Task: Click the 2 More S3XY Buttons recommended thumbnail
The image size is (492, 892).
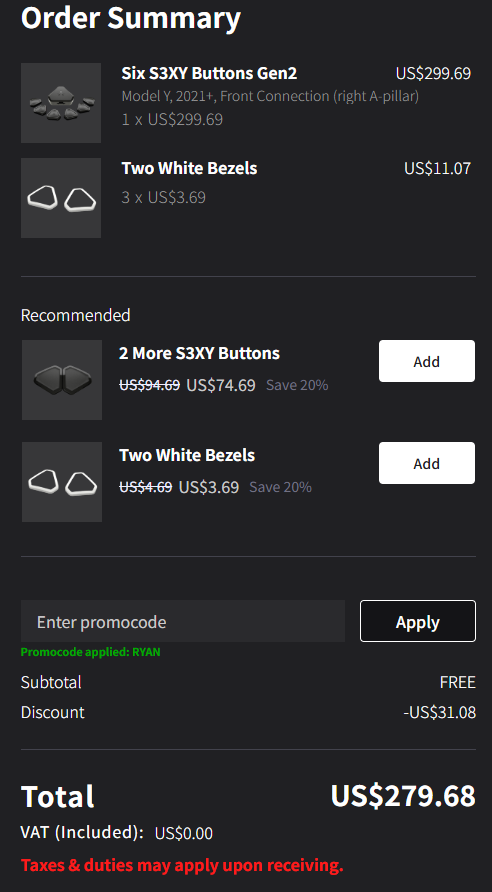Action: coord(62,380)
